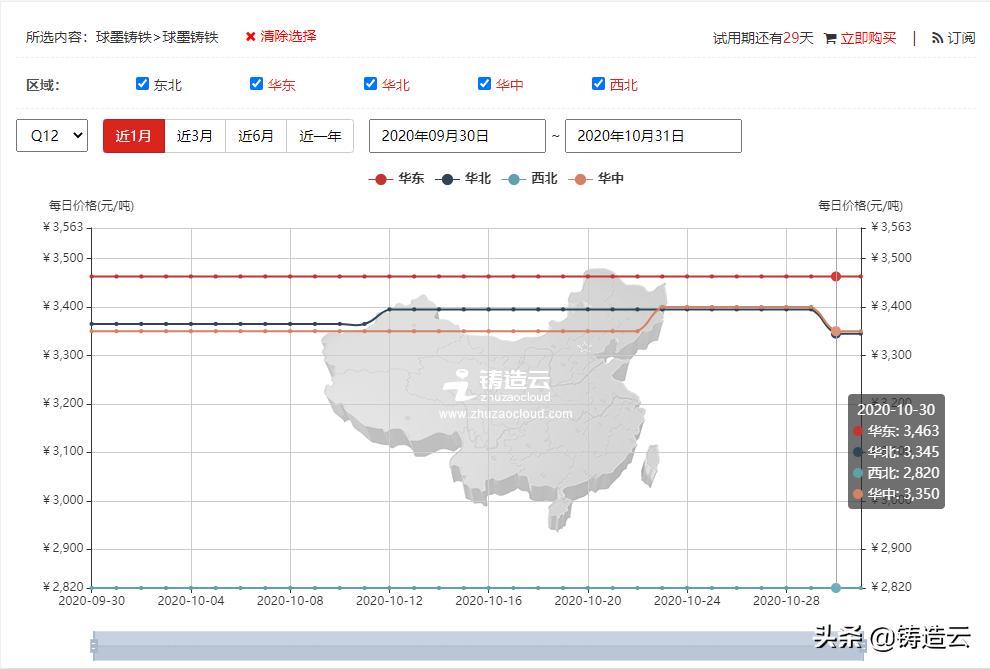Click the 2020-10-30 data tooltip box
The height and width of the screenshot is (669, 990).
pos(895,450)
